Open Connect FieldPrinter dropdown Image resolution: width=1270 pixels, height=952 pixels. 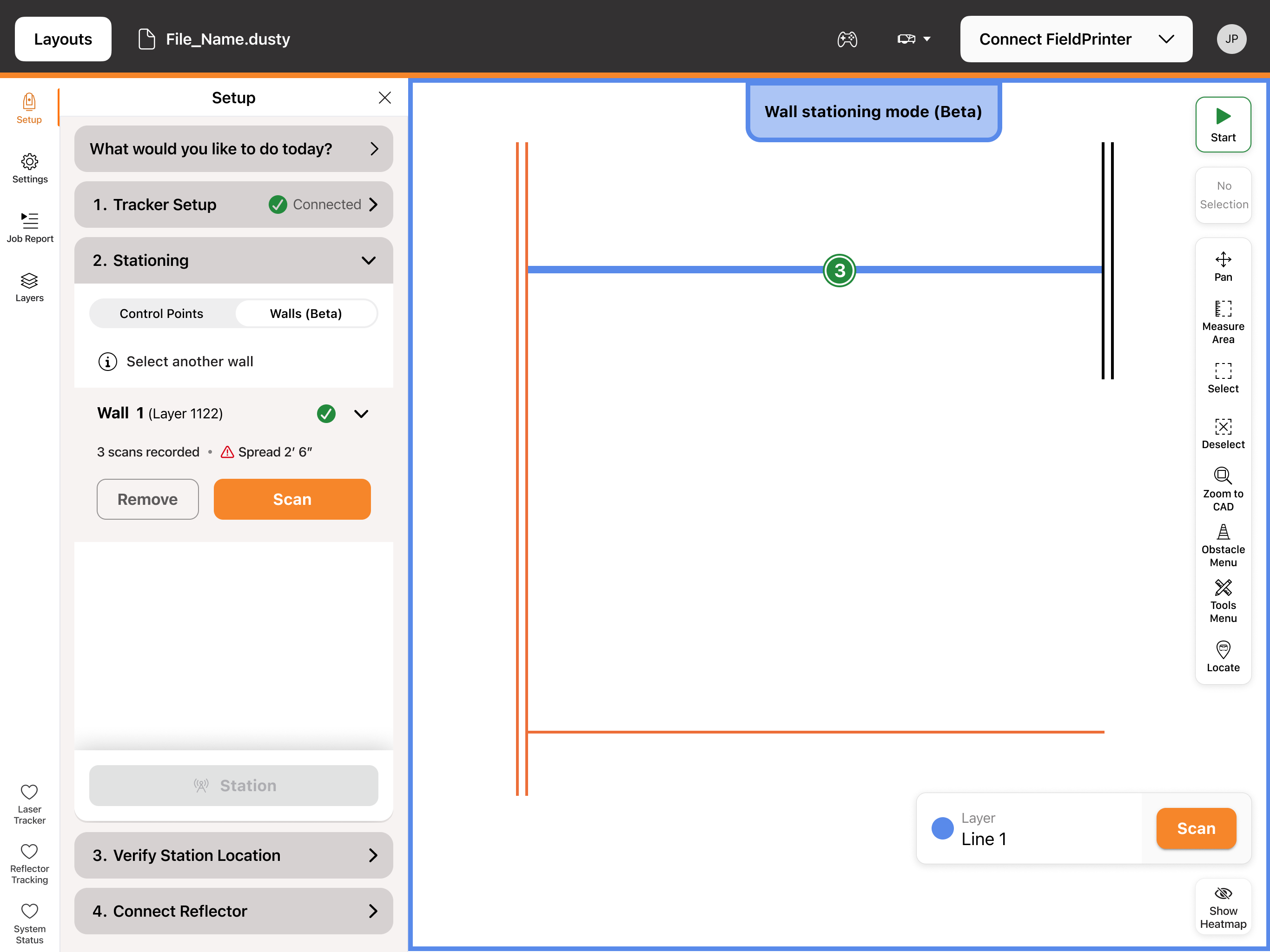pyautogui.click(x=1076, y=39)
